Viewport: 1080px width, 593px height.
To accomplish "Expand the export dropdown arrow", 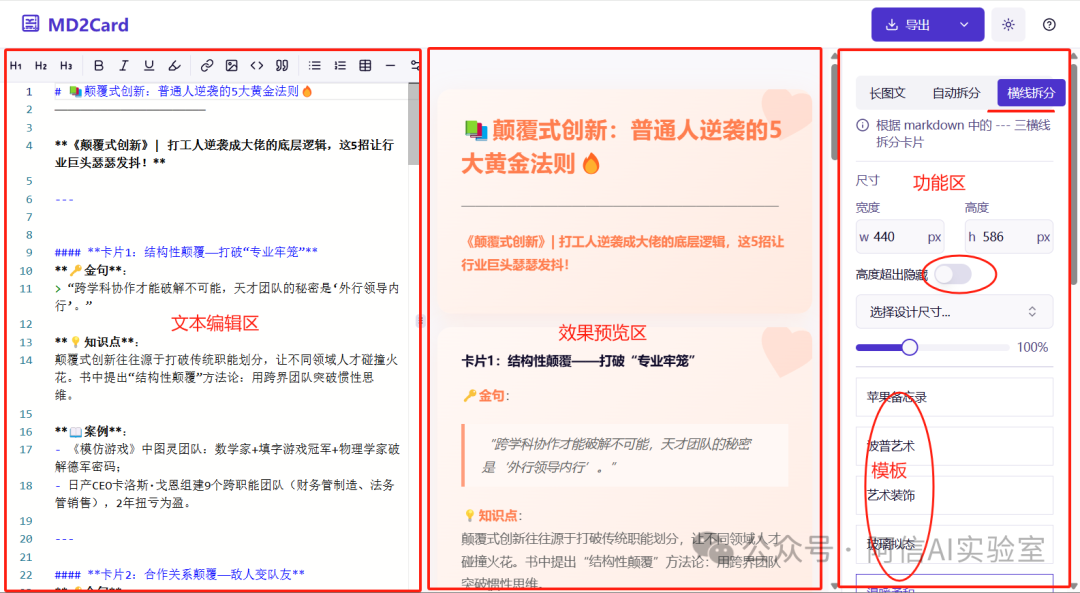I will pyautogui.click(x=964, y=25).
